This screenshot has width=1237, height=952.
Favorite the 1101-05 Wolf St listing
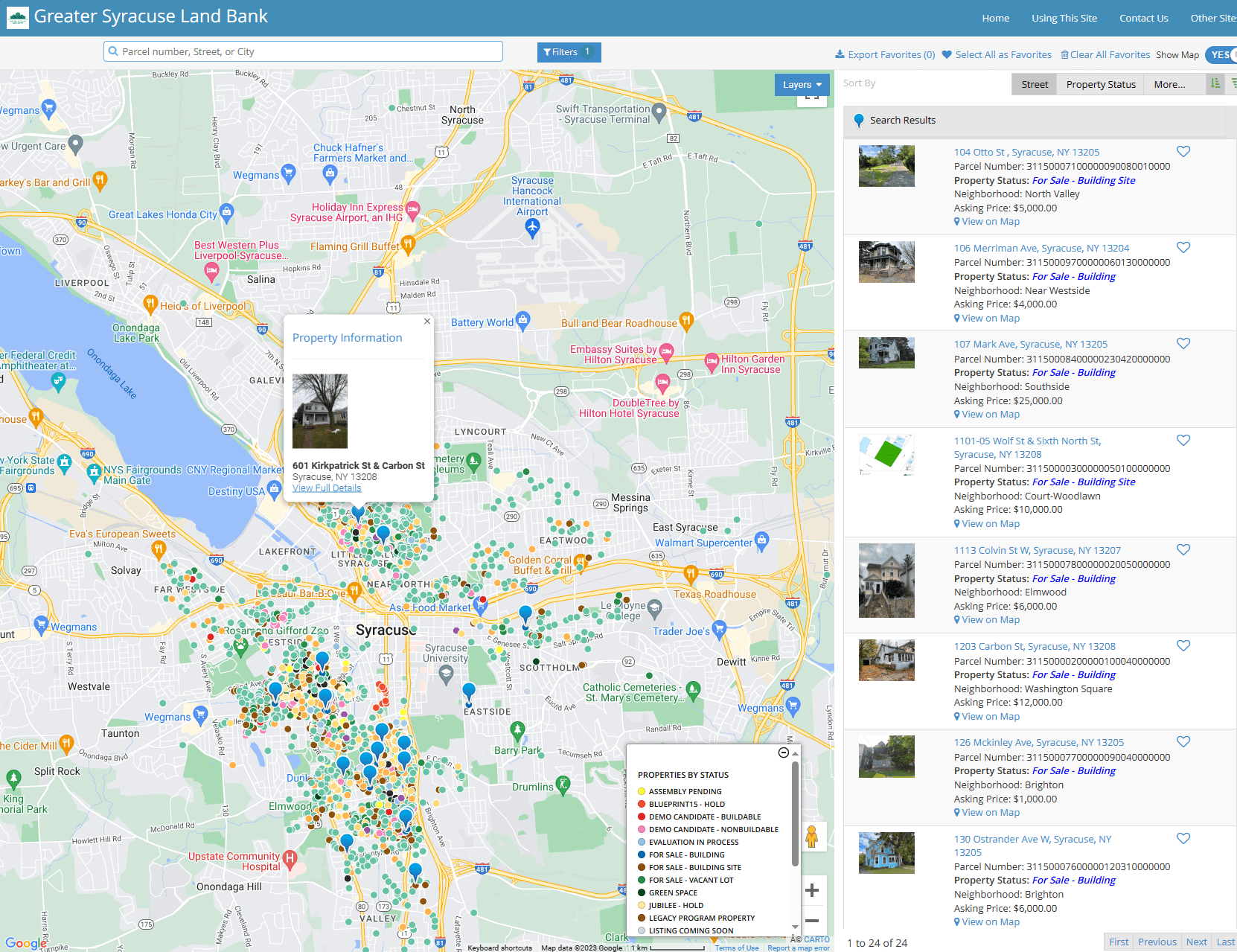point(1183,441)
